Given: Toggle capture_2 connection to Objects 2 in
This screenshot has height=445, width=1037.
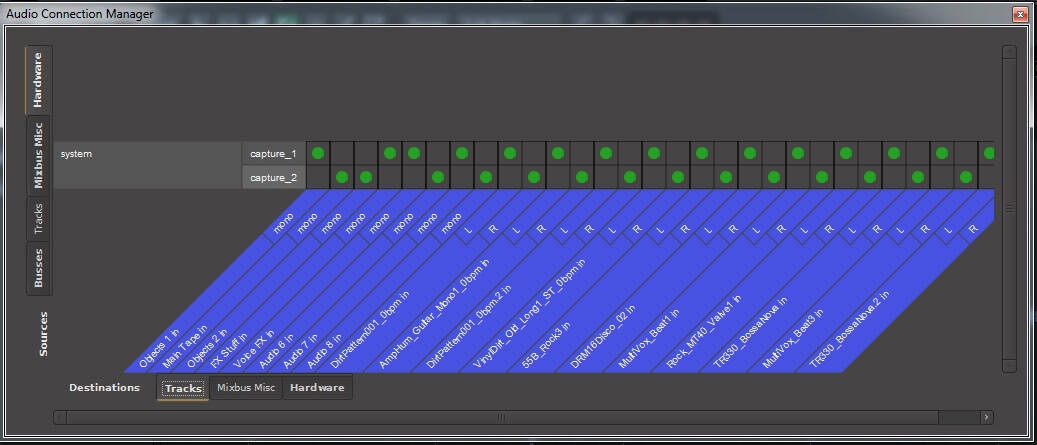Looking at the screenshot, I should (x=366, y=177).
